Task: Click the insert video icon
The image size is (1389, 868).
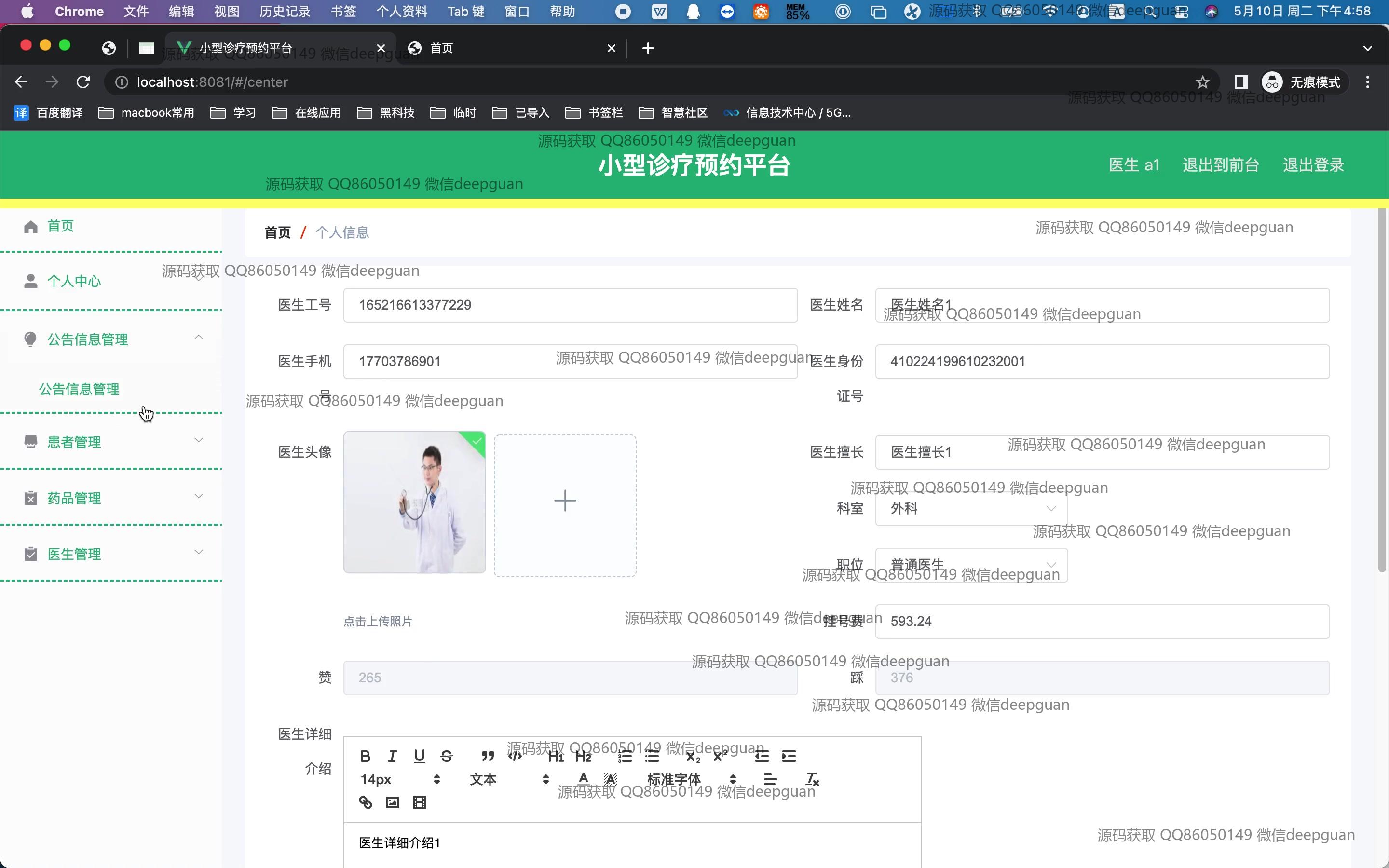Action: coord(420,802)
